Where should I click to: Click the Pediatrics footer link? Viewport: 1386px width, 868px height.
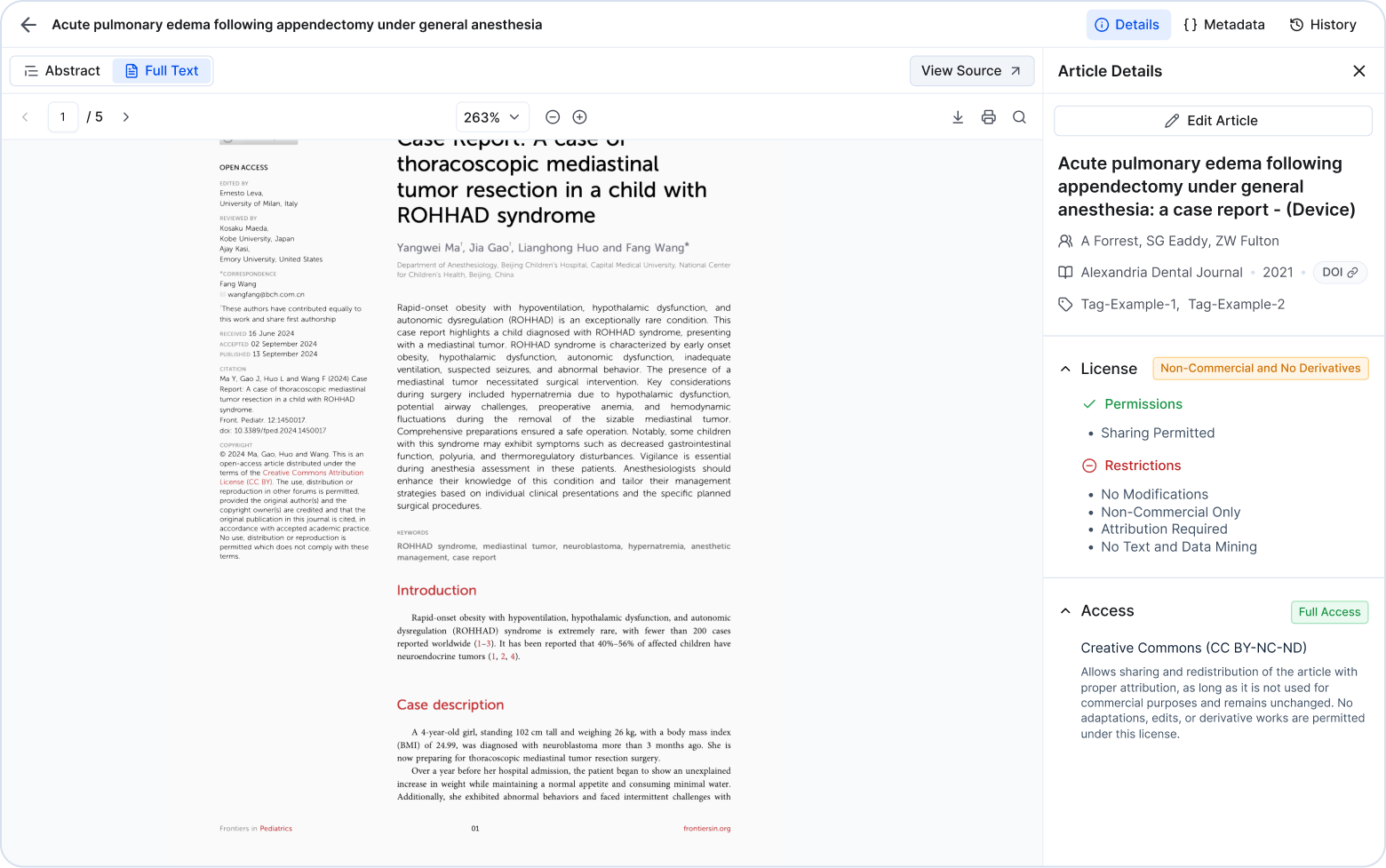tap(275, 828)
